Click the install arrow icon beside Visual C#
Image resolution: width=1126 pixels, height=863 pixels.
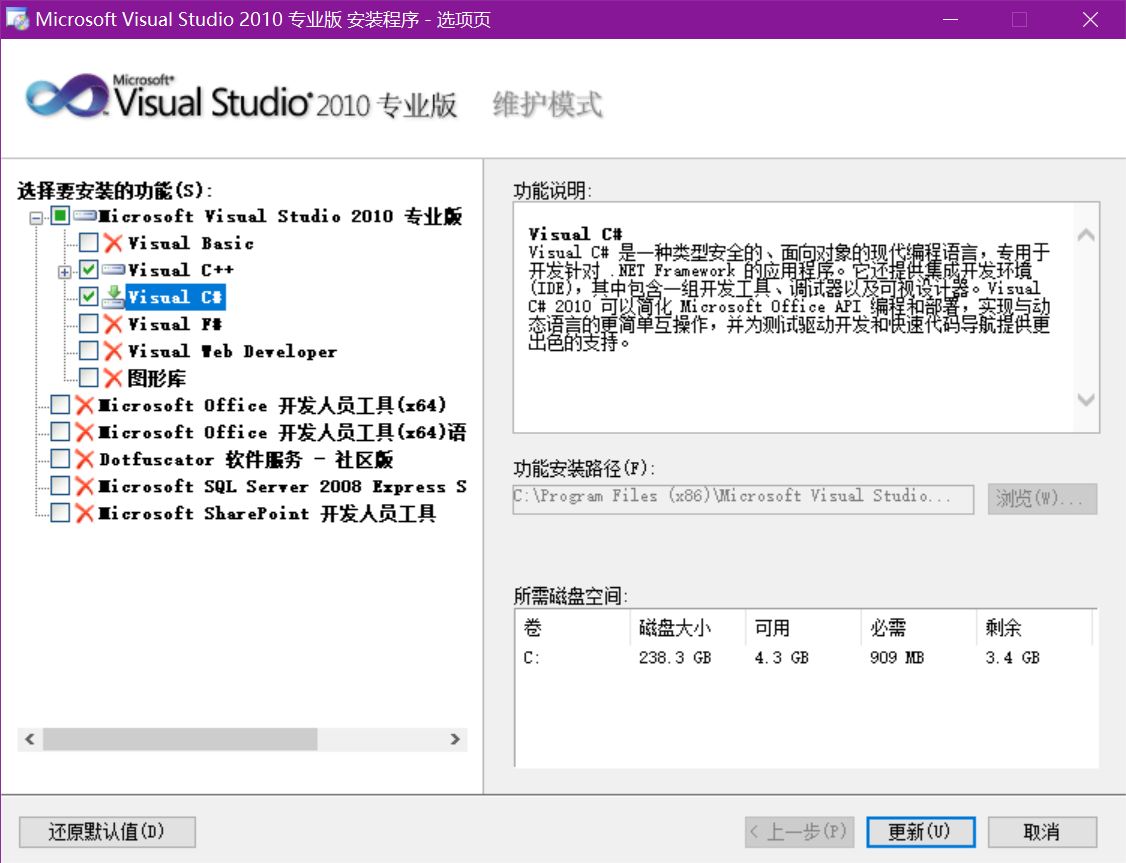(114, 297)
